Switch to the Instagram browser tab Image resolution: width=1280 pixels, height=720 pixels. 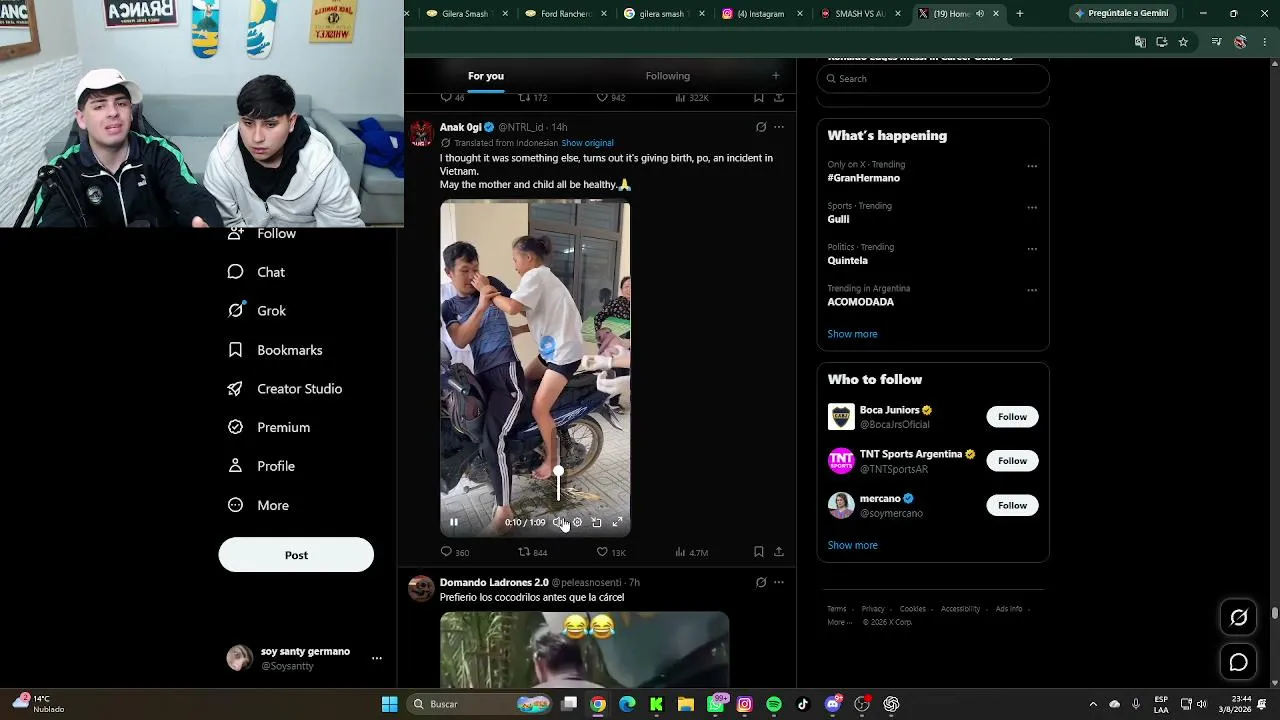tap(762, 14)
